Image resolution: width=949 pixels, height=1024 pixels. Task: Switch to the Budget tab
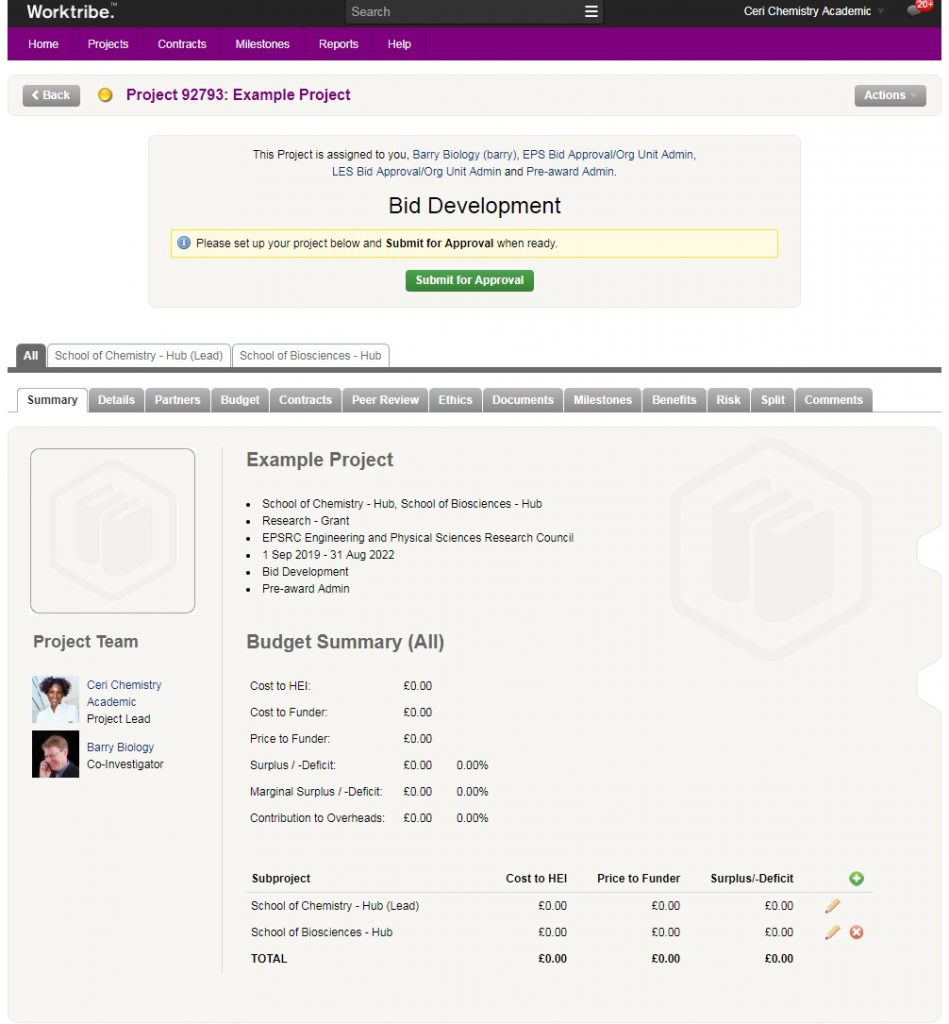pyautogui.click(x=240, y=400)
